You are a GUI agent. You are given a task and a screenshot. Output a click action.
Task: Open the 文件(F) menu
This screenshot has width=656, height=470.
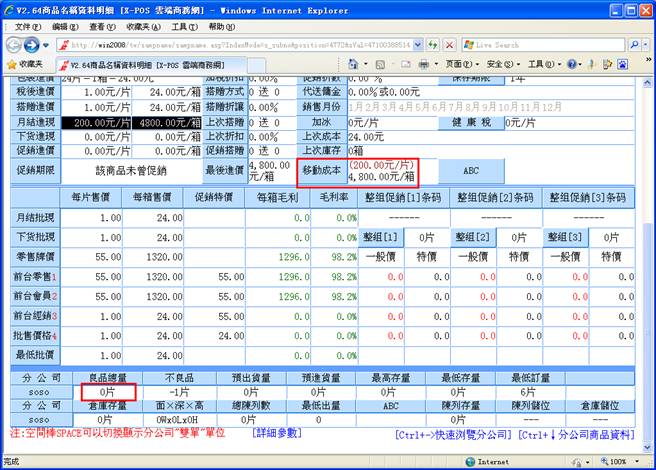(16, 25)
